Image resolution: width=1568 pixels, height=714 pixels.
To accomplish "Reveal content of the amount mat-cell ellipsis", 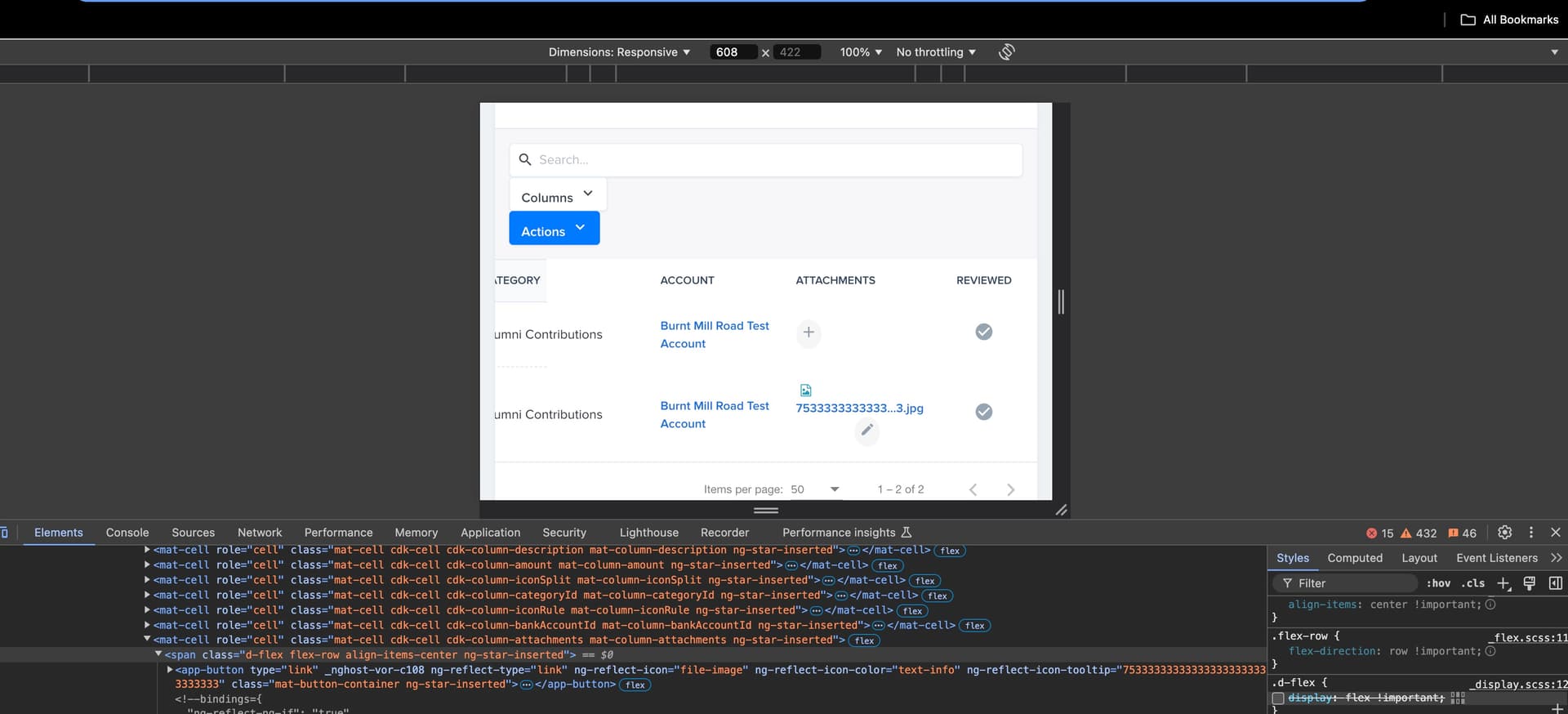I will click(x=791, y=565).
